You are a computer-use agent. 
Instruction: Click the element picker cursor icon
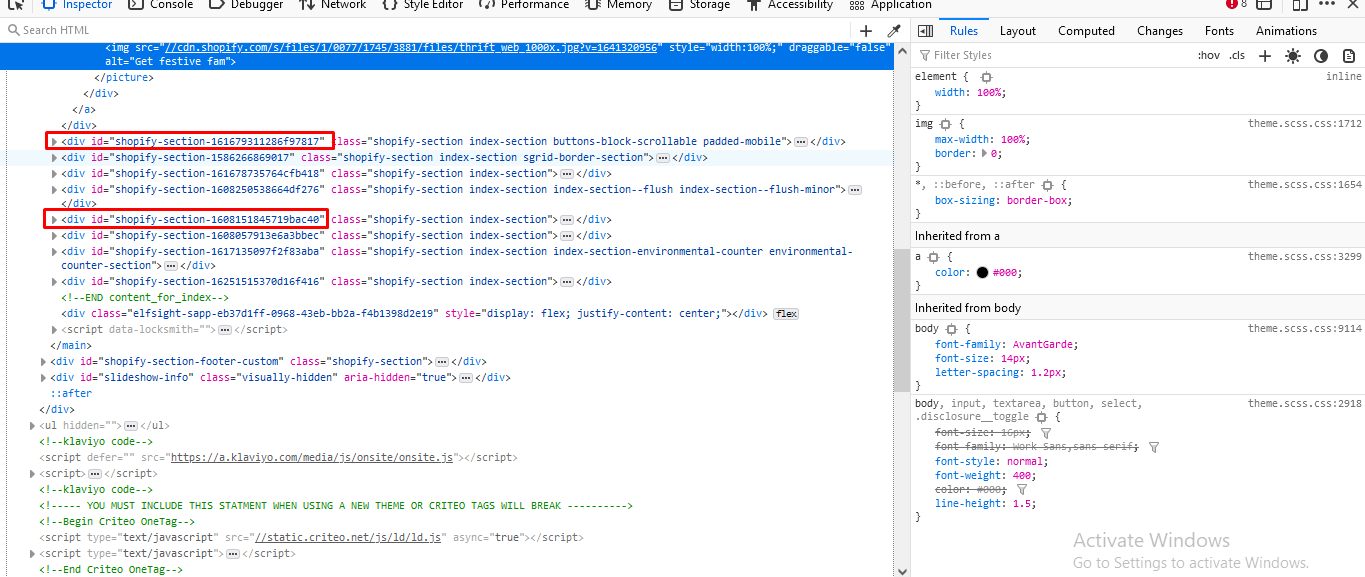click(16, 5)
